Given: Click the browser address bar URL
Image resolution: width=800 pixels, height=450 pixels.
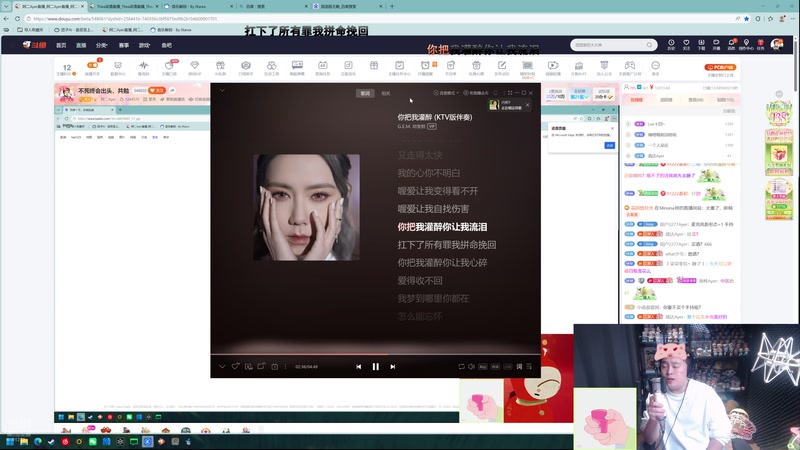Looking at the screenshot, I should pos(125,19).
